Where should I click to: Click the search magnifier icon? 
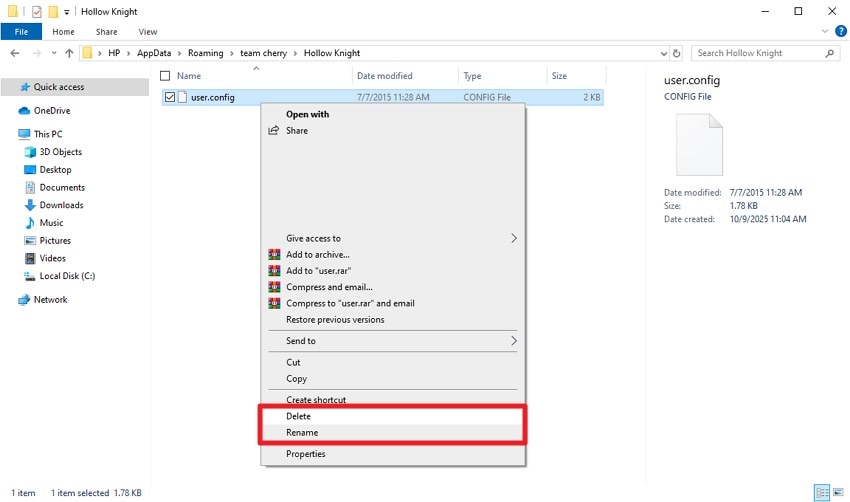[829, 53]
